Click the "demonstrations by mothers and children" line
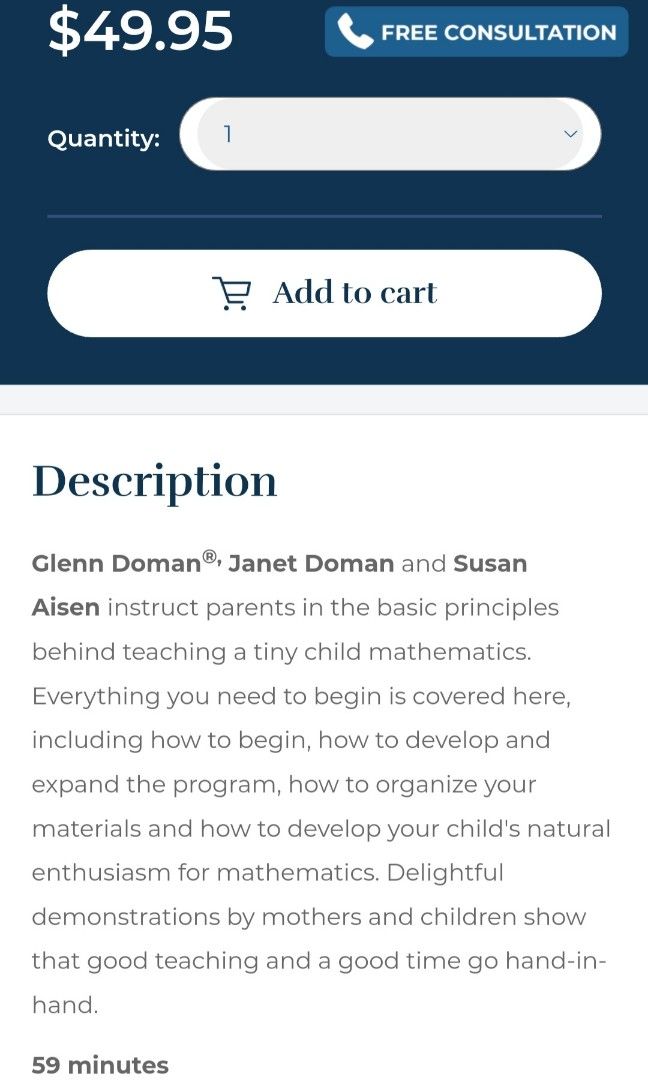The width and height of the screenshot is (648, 1080). [x=309, y=917]
